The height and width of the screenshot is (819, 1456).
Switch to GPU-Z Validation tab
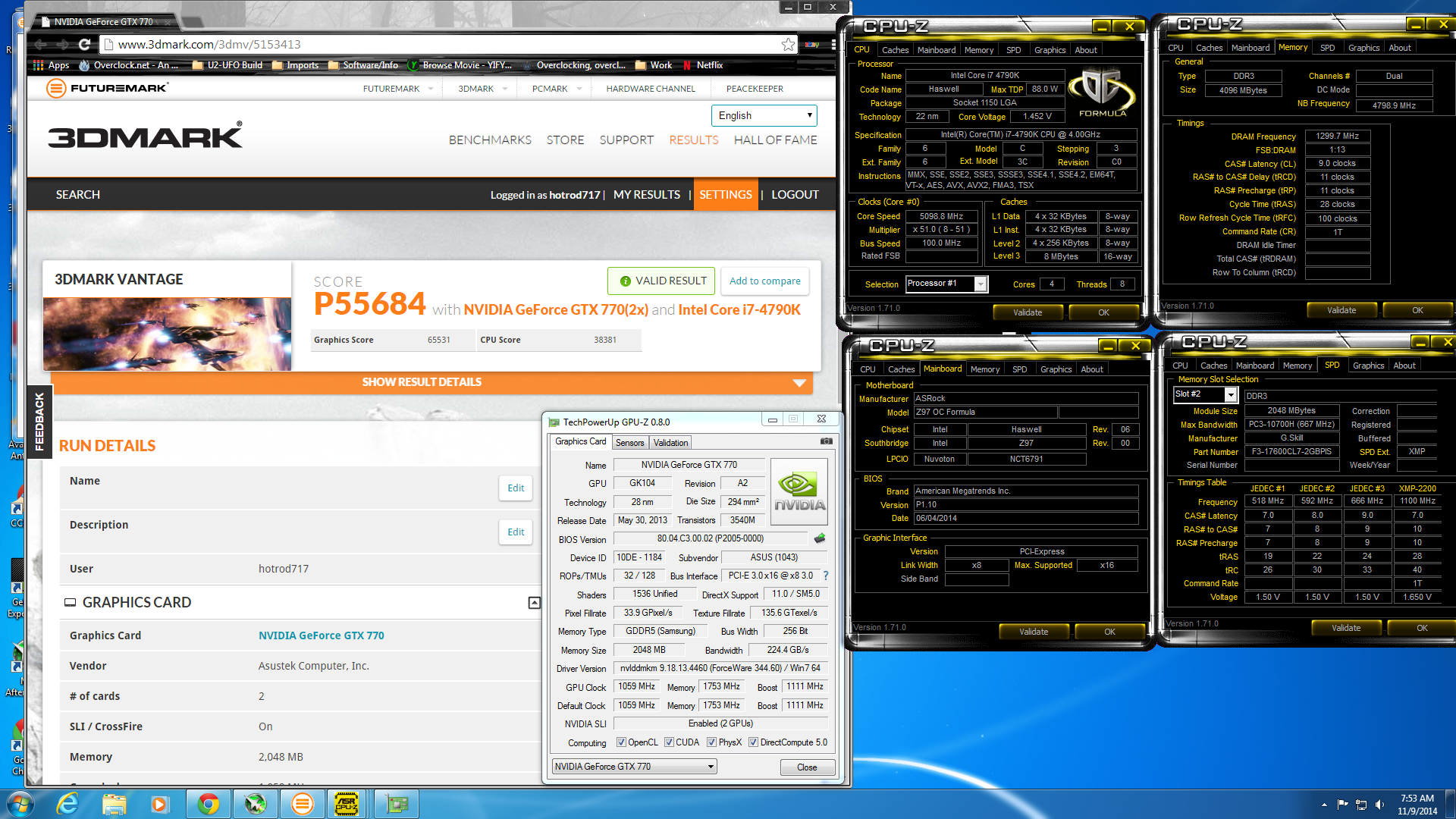click(x=670, y=443)
